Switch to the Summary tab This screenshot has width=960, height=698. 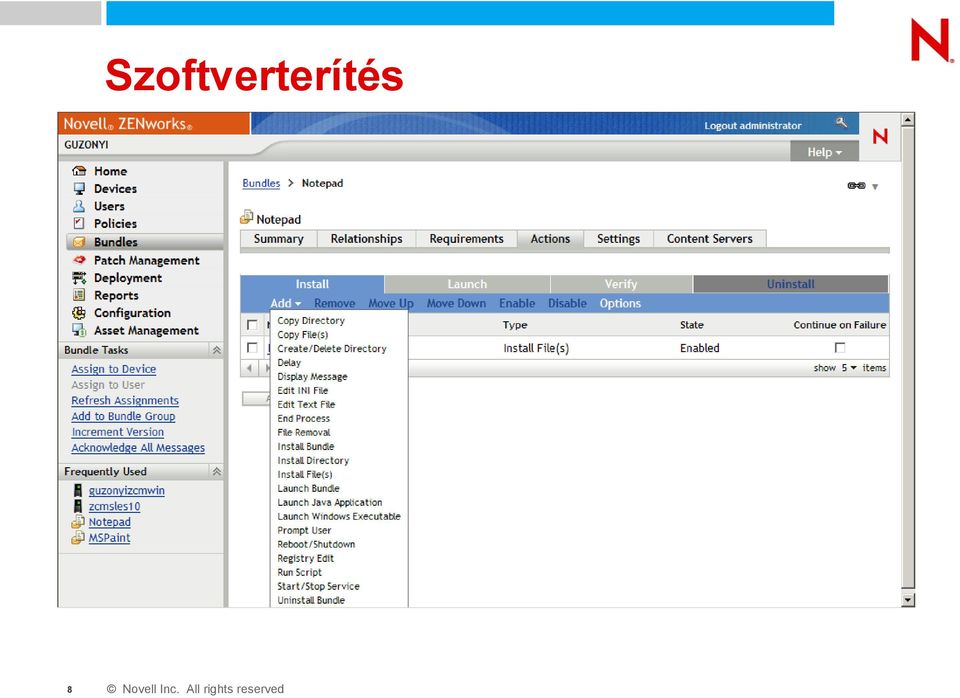[x=279, y=239]
